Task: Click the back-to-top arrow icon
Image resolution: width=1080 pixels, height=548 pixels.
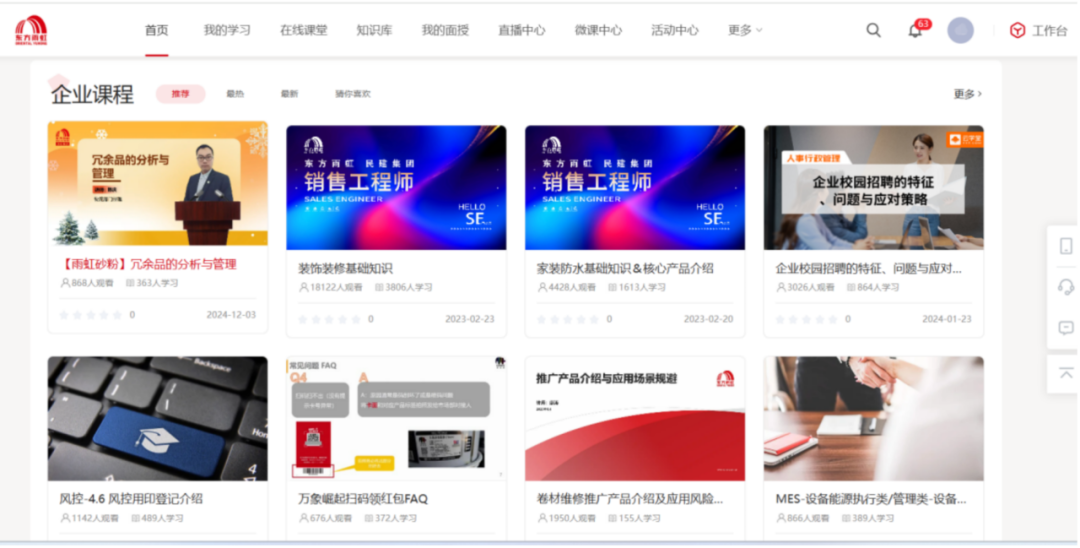Action: click(x=1066, y=373)
